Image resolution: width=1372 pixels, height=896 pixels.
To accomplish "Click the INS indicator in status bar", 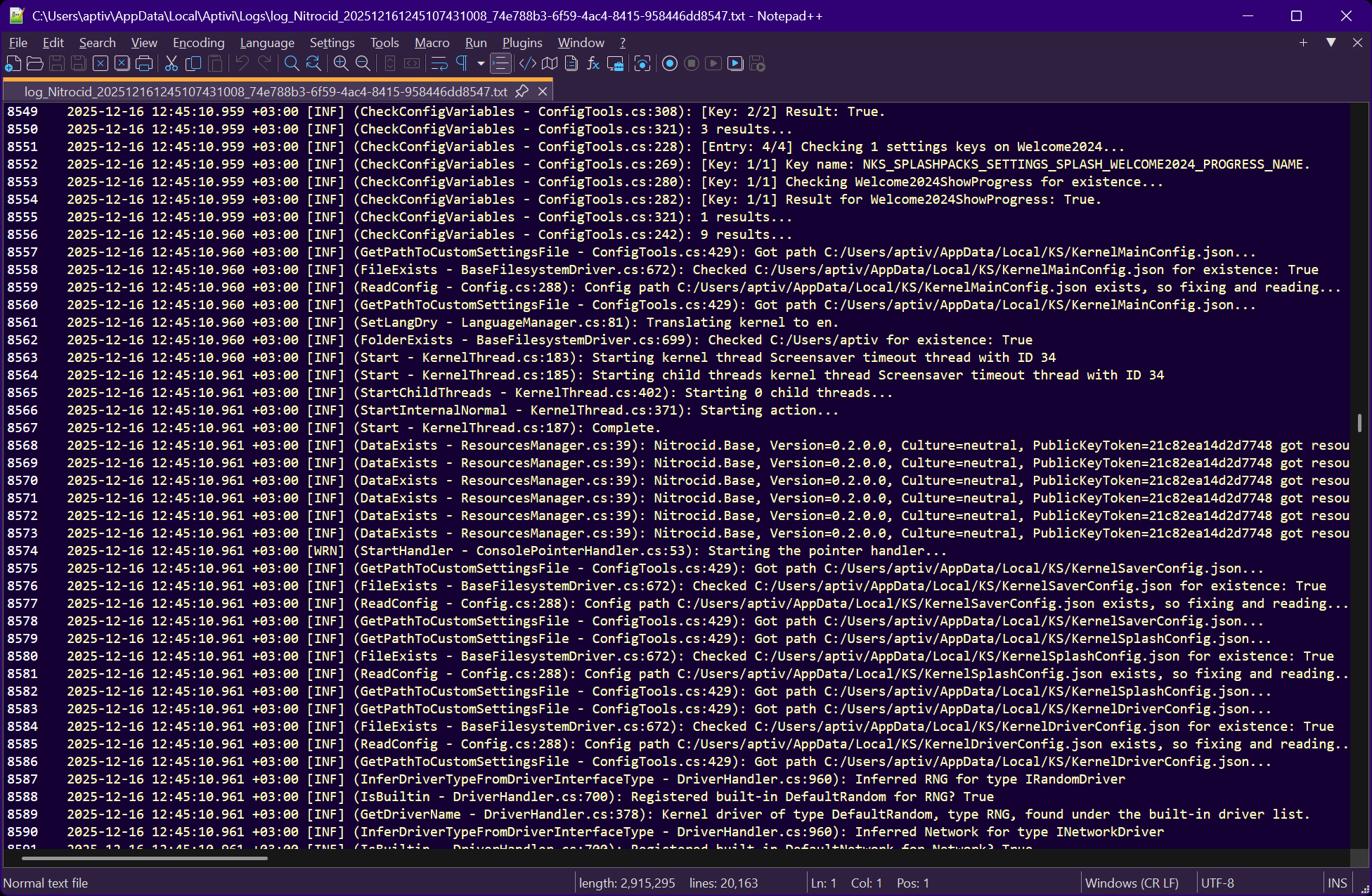I will (1337, 883).
